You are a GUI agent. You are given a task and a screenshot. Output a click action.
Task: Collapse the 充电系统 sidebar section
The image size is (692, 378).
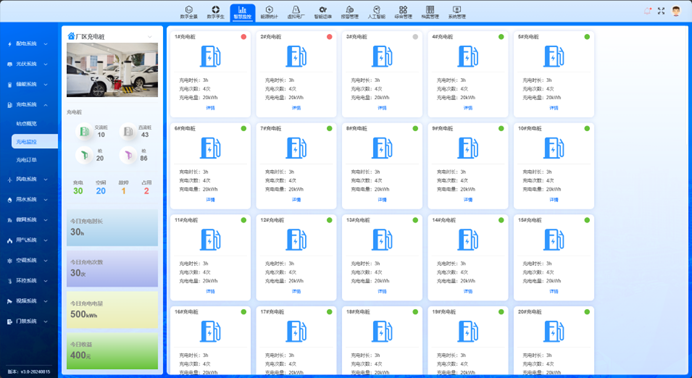(29, 105)
